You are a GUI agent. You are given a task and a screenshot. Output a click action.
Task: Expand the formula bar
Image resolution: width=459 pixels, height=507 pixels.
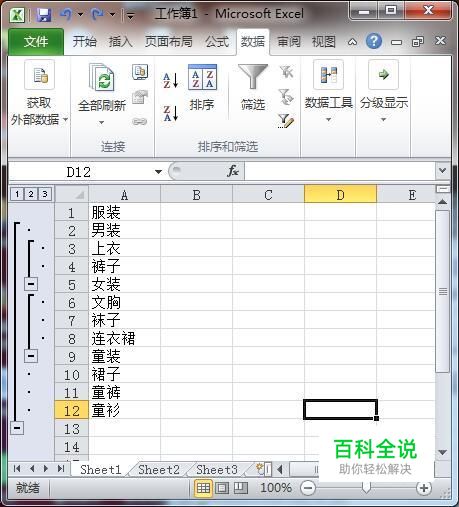pos(442,171)
